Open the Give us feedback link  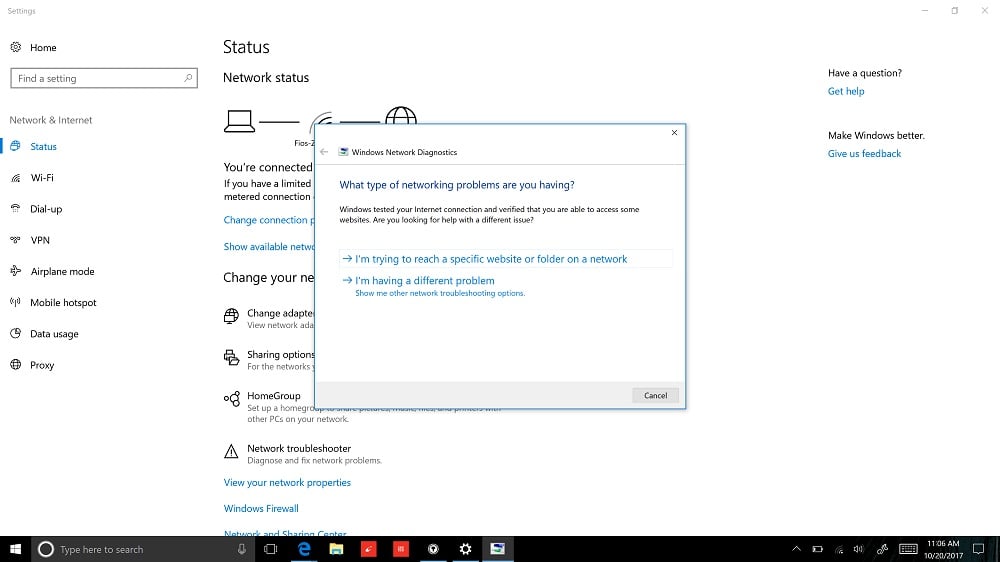864,154
